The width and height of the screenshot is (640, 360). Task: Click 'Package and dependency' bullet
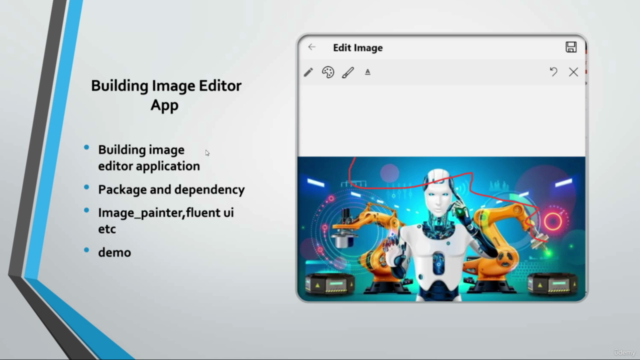[171, 189]
